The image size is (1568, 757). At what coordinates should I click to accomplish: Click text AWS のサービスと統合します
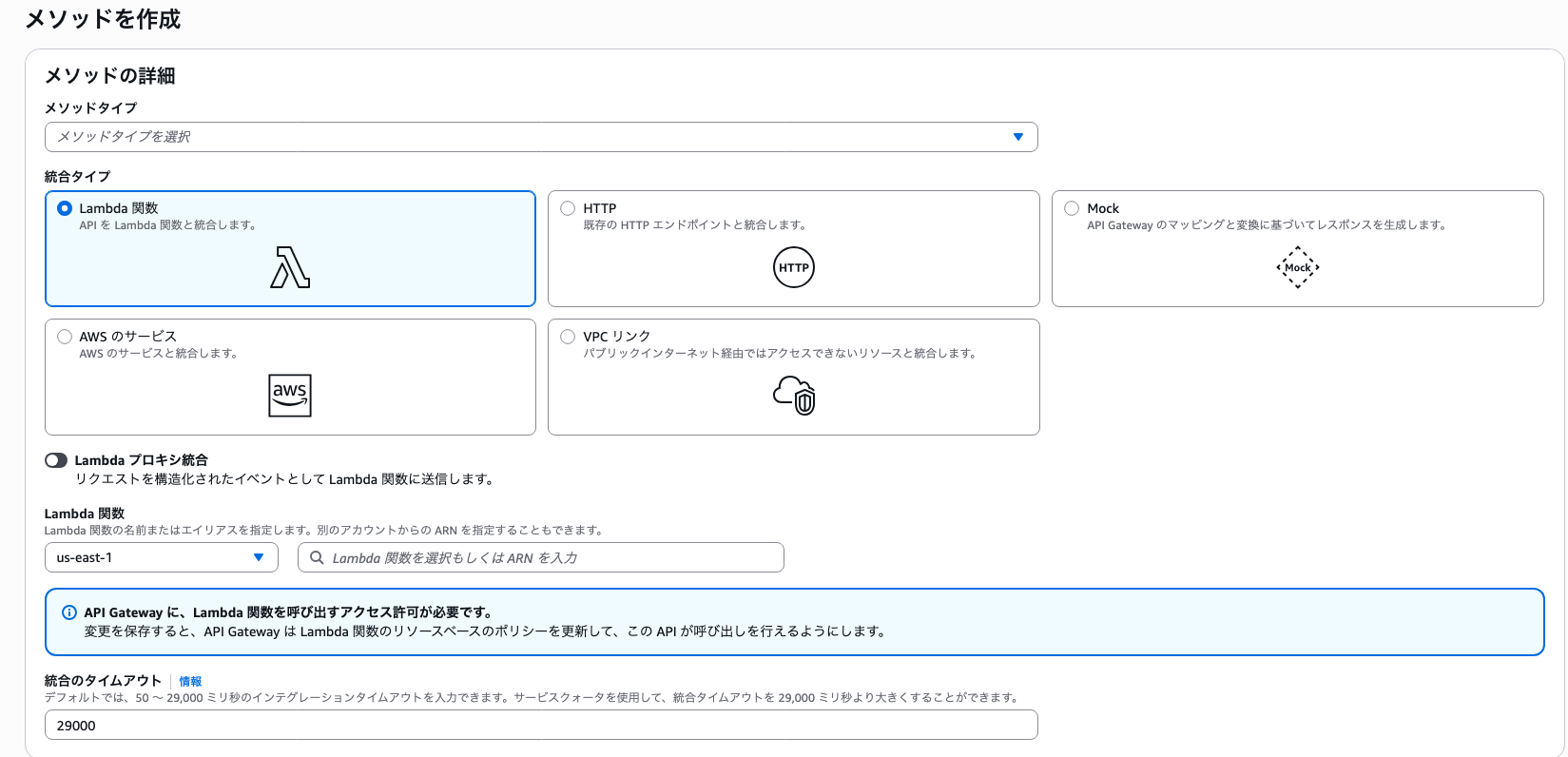159,354
